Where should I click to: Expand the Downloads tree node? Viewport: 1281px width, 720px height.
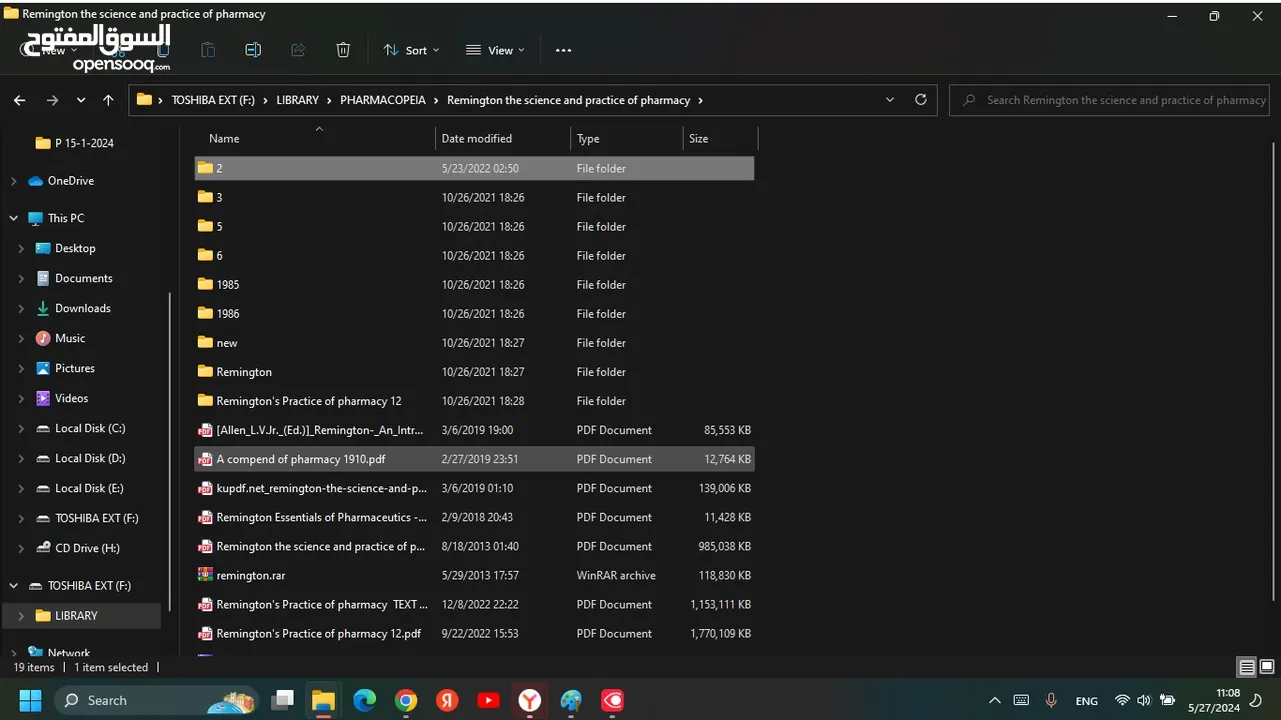[x=21, y=308]
